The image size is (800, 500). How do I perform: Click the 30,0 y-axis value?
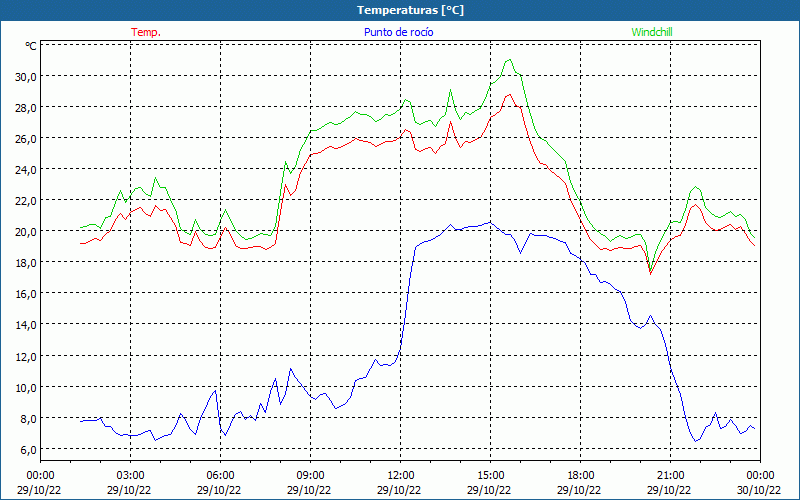pos(26,77)
